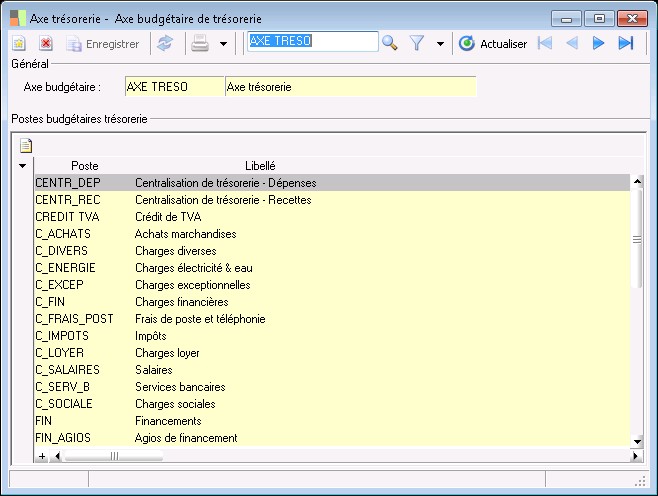Click the Libellé column header
The height and width of the screenshot is (496, 658).
(x=260, y=165)
